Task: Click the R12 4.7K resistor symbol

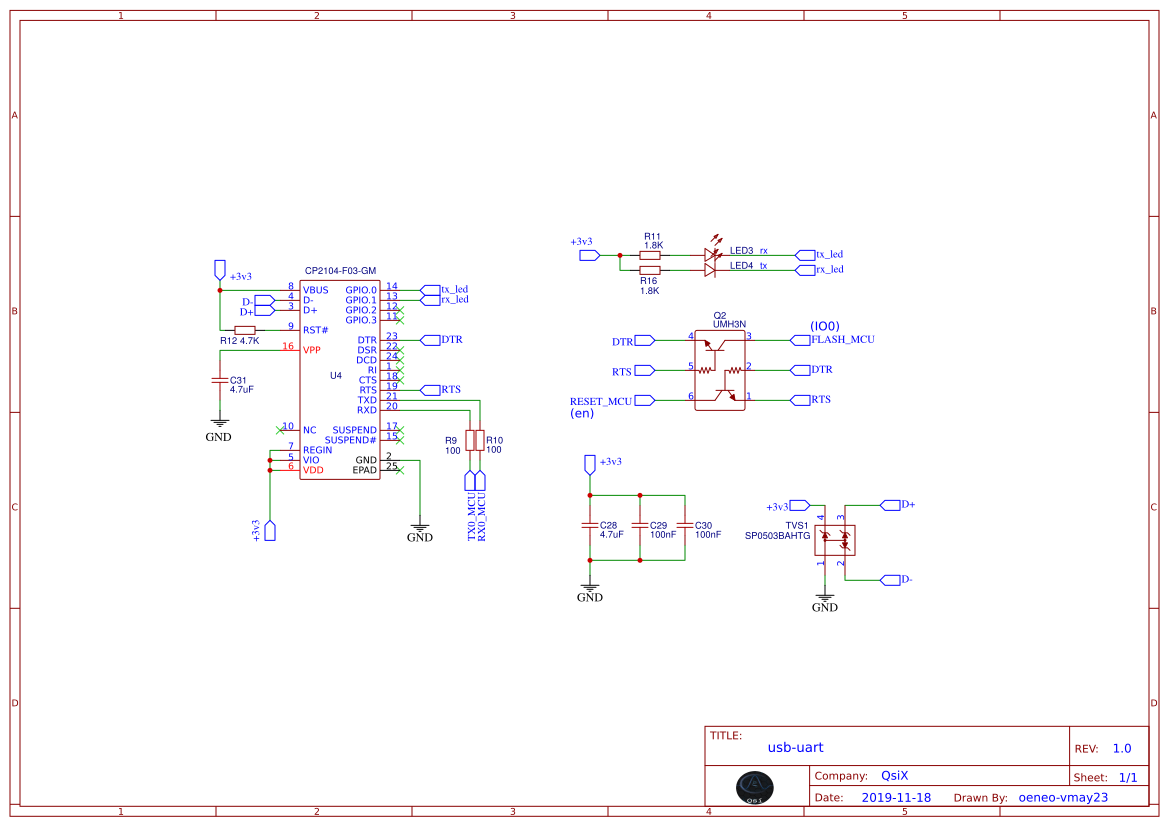Action: [243, 330]
